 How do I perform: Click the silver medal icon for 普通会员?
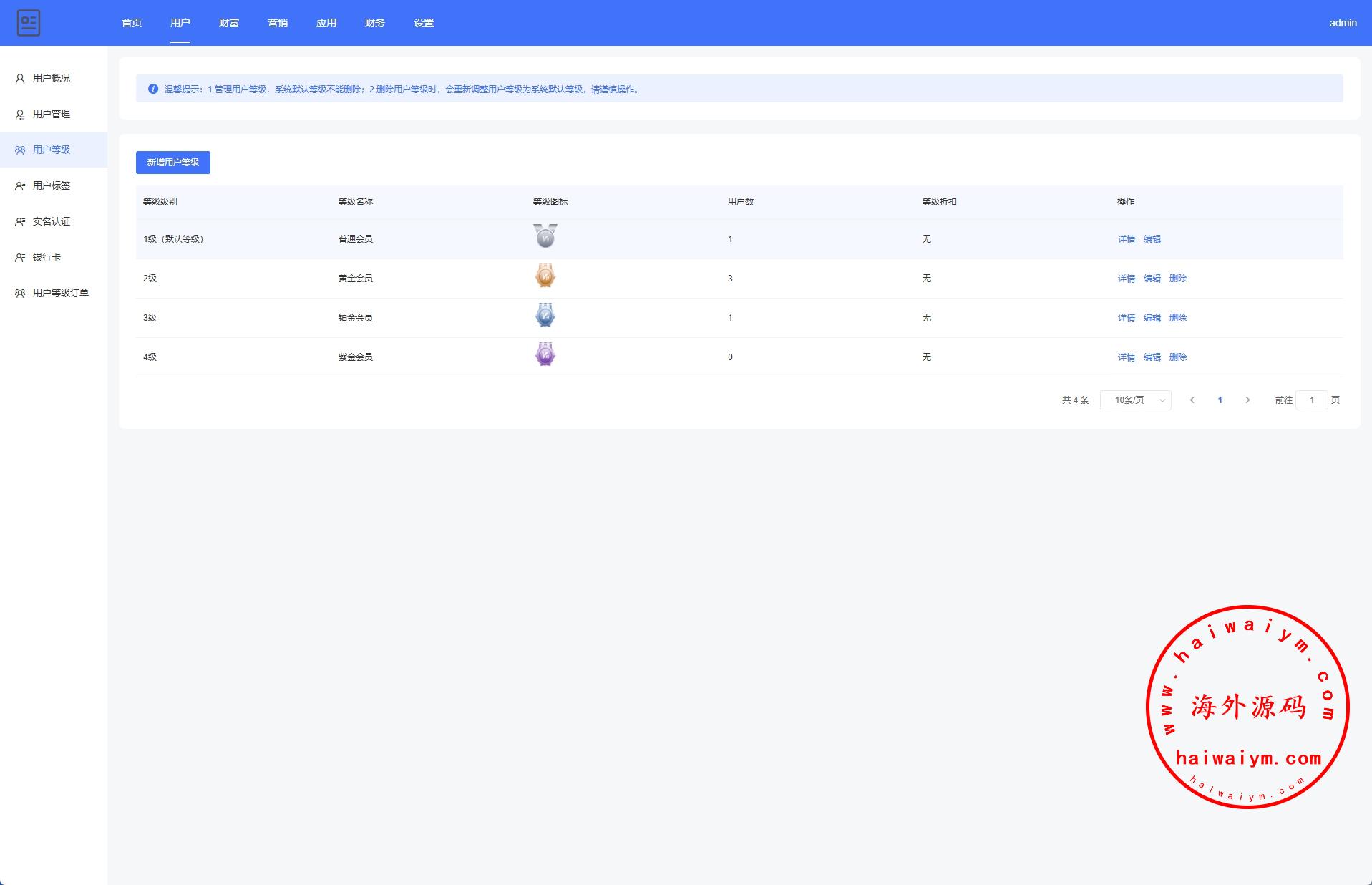coord(545,236)
